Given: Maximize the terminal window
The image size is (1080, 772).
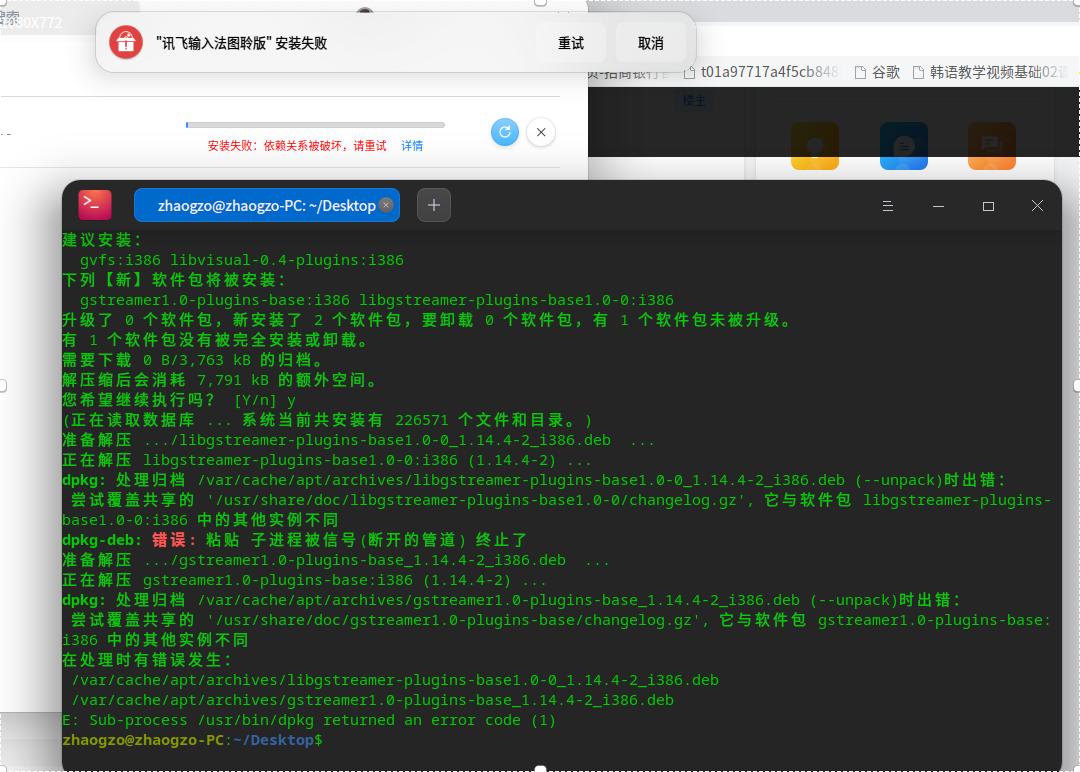Looking at the screenshot, I should tap(988, 206).
